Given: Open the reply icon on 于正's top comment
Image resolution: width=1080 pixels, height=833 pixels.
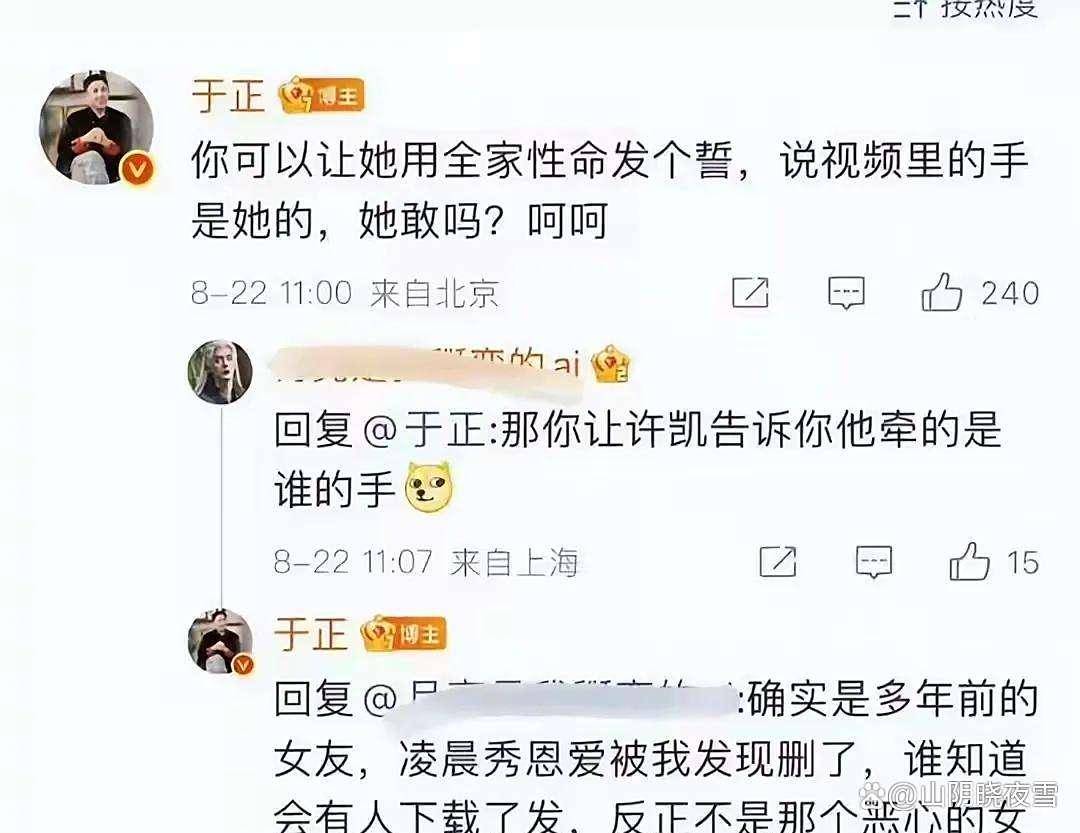Looking at the screenshot, I should [x=846, y=293].
